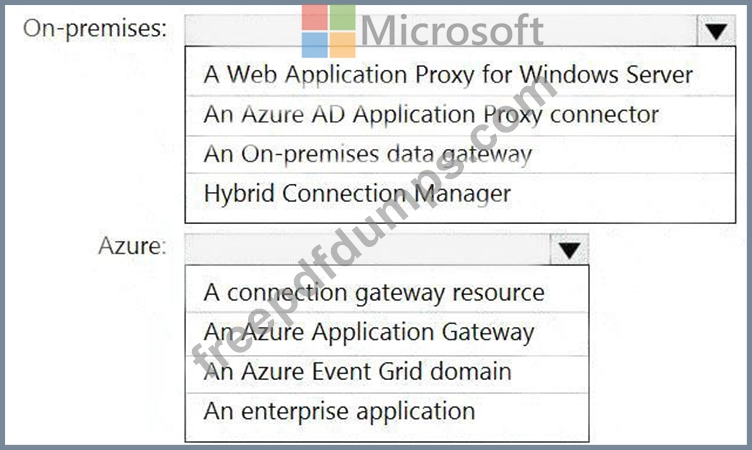Choose An Azure AD Application Proxy connector
Screen dimensions: 752x450
tap(460, 115)
